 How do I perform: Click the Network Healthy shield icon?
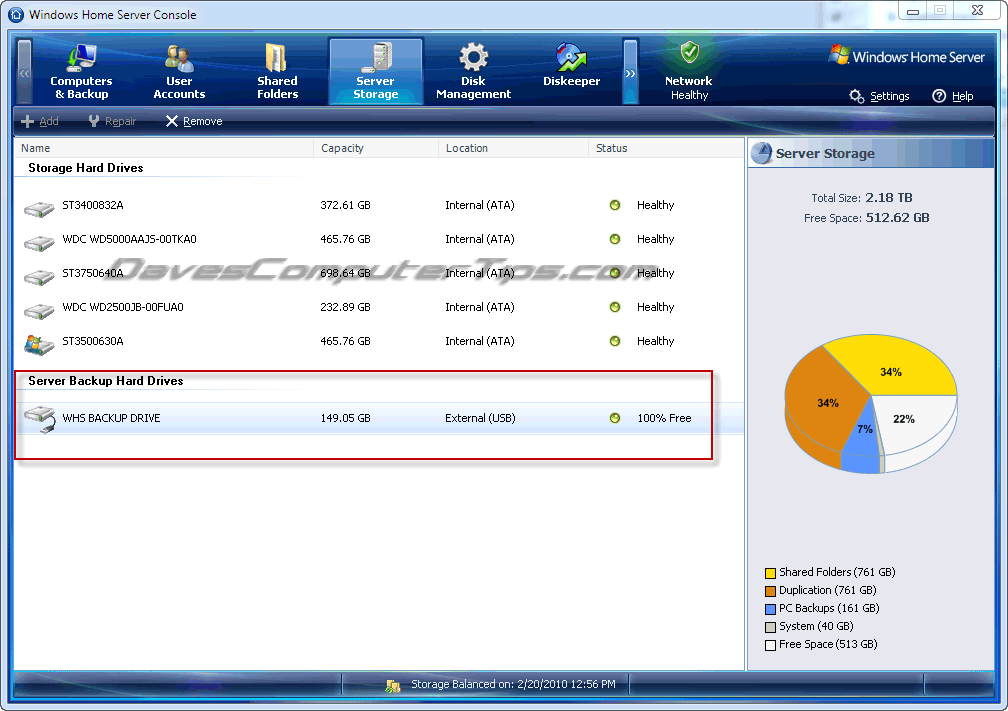coord(689,53)
